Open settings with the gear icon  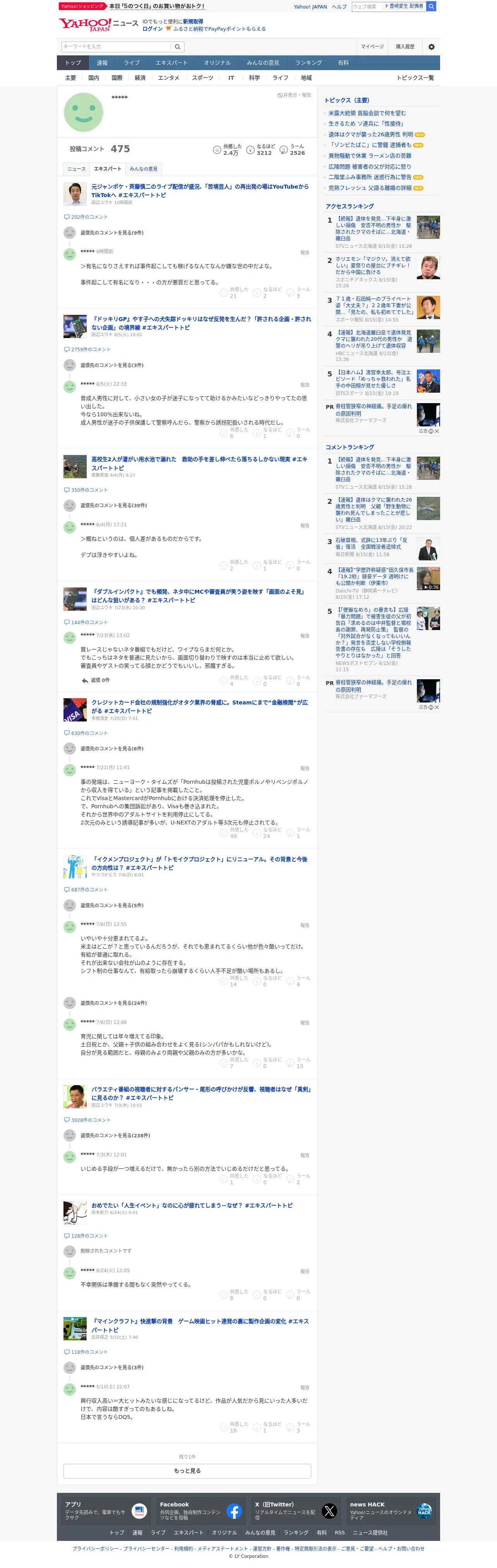pyautogui.click(x=431, y=47)
